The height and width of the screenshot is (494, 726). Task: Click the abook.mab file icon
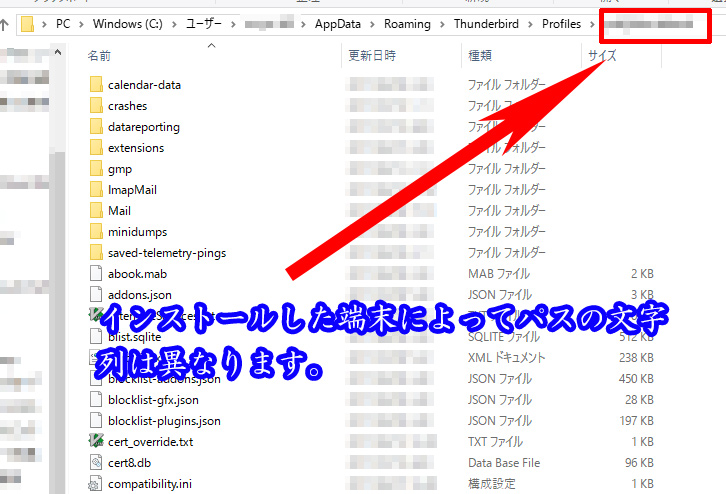(96, 273)
